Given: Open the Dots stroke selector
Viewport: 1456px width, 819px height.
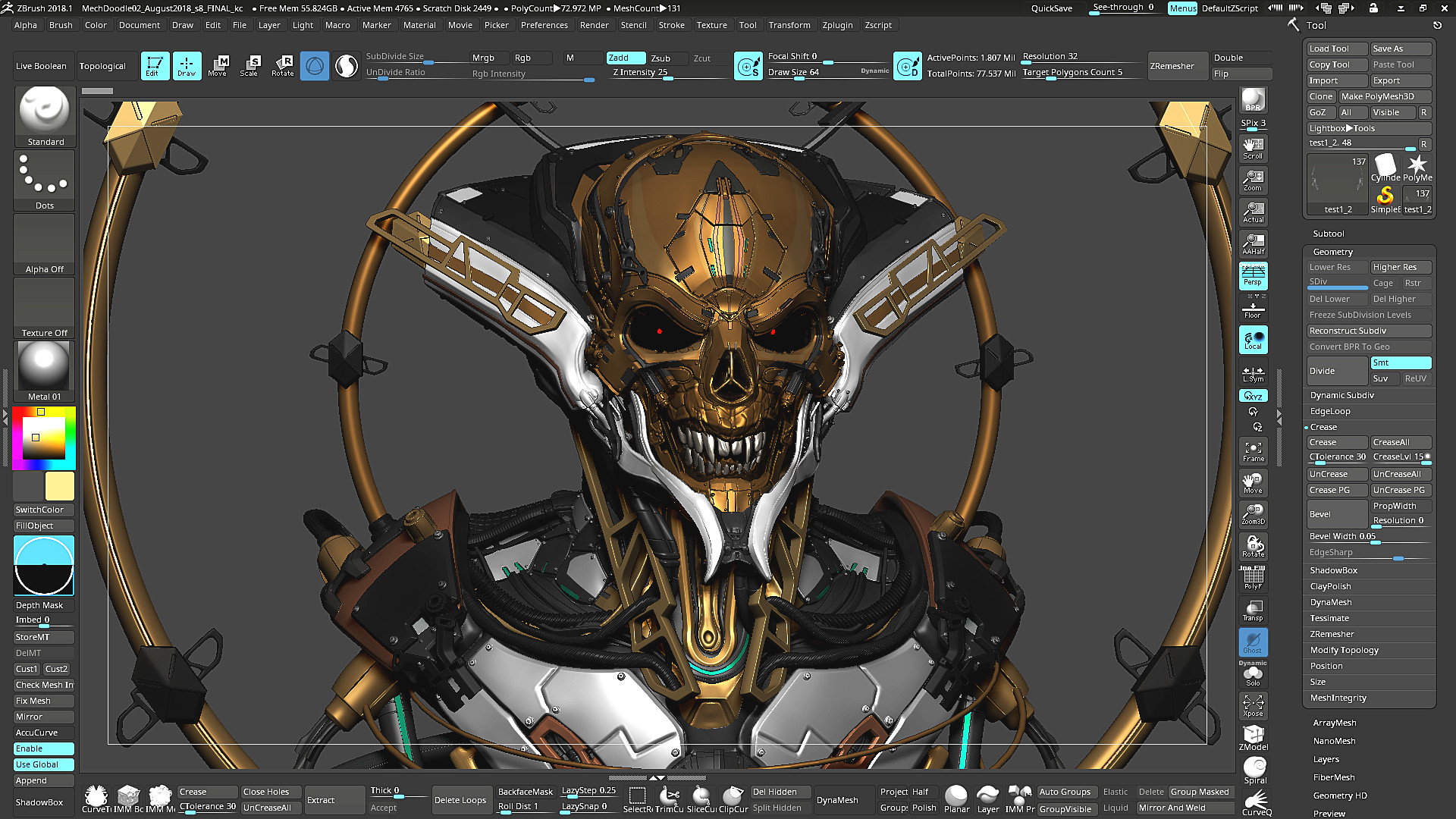Looking at the screenshot, I should click(45, 180).
